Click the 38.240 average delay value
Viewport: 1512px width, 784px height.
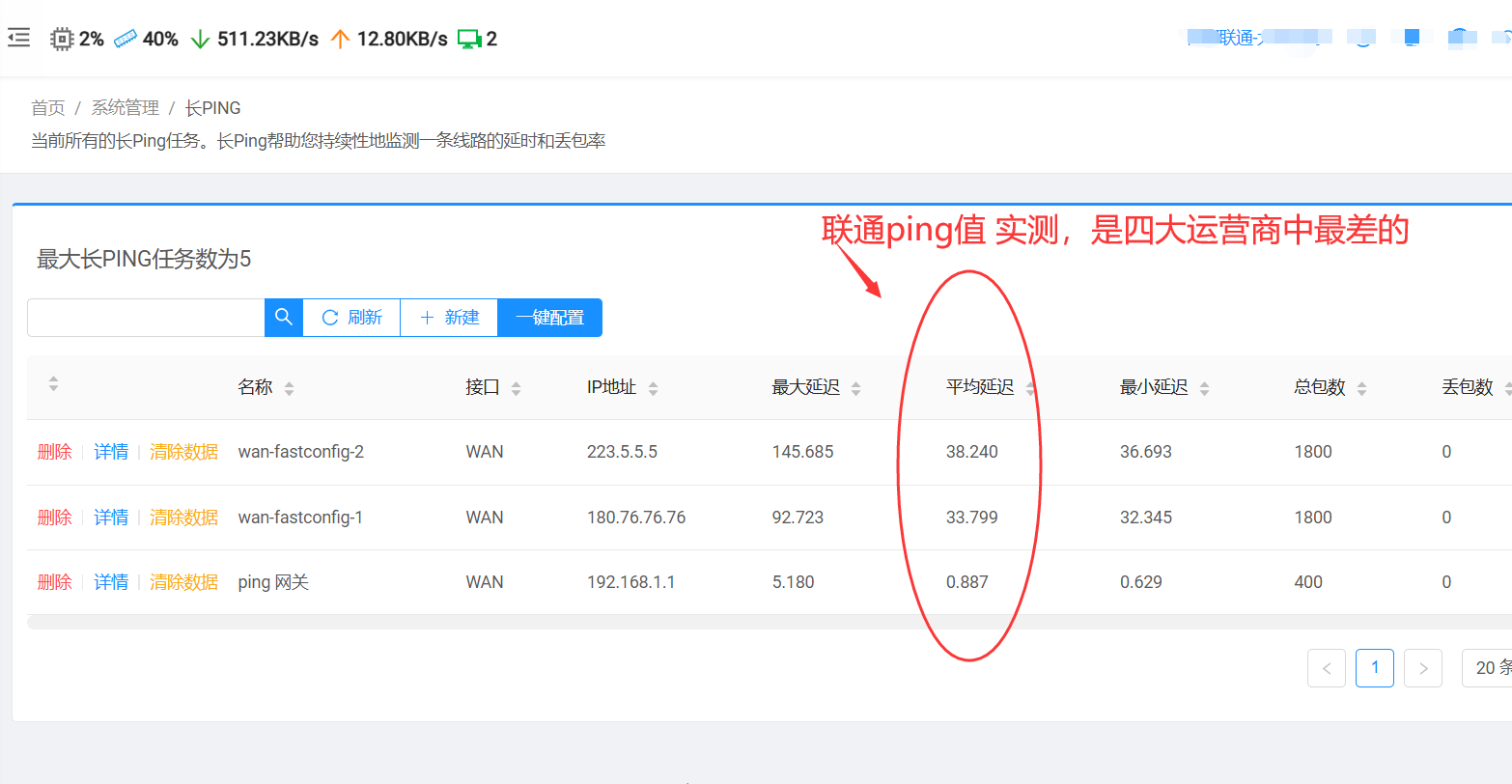tap(972, 452)
